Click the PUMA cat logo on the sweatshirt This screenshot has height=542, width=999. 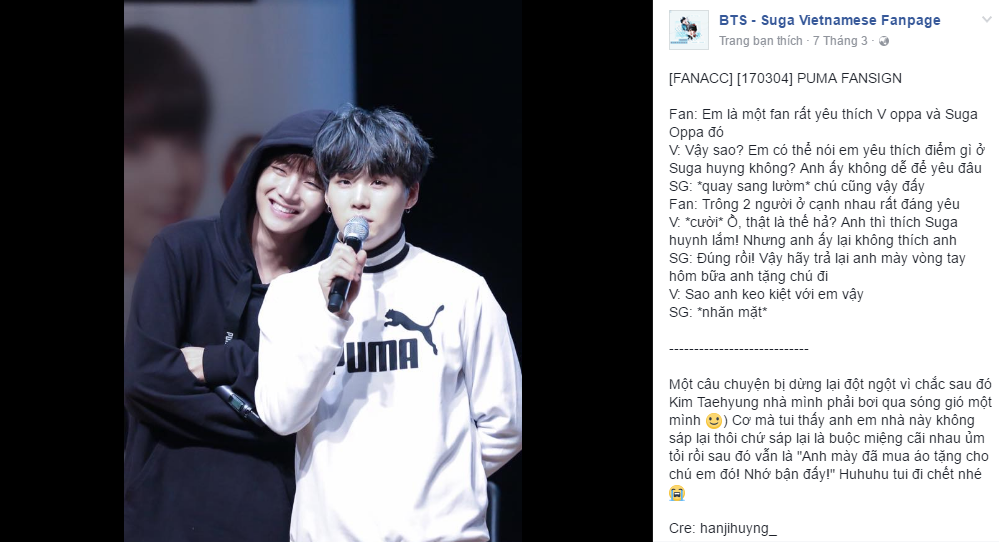pos(413,325)
